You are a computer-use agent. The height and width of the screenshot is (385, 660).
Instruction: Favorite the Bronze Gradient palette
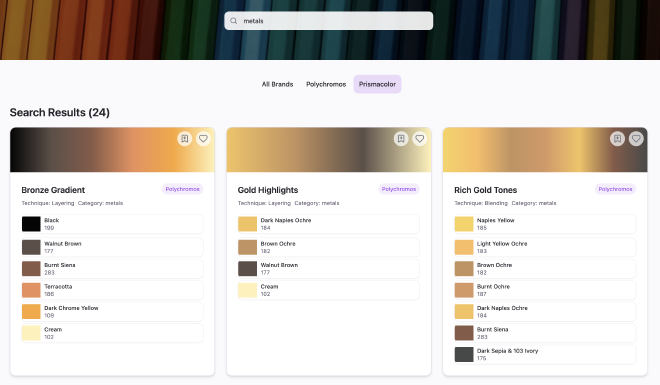(x=203, y=138)
